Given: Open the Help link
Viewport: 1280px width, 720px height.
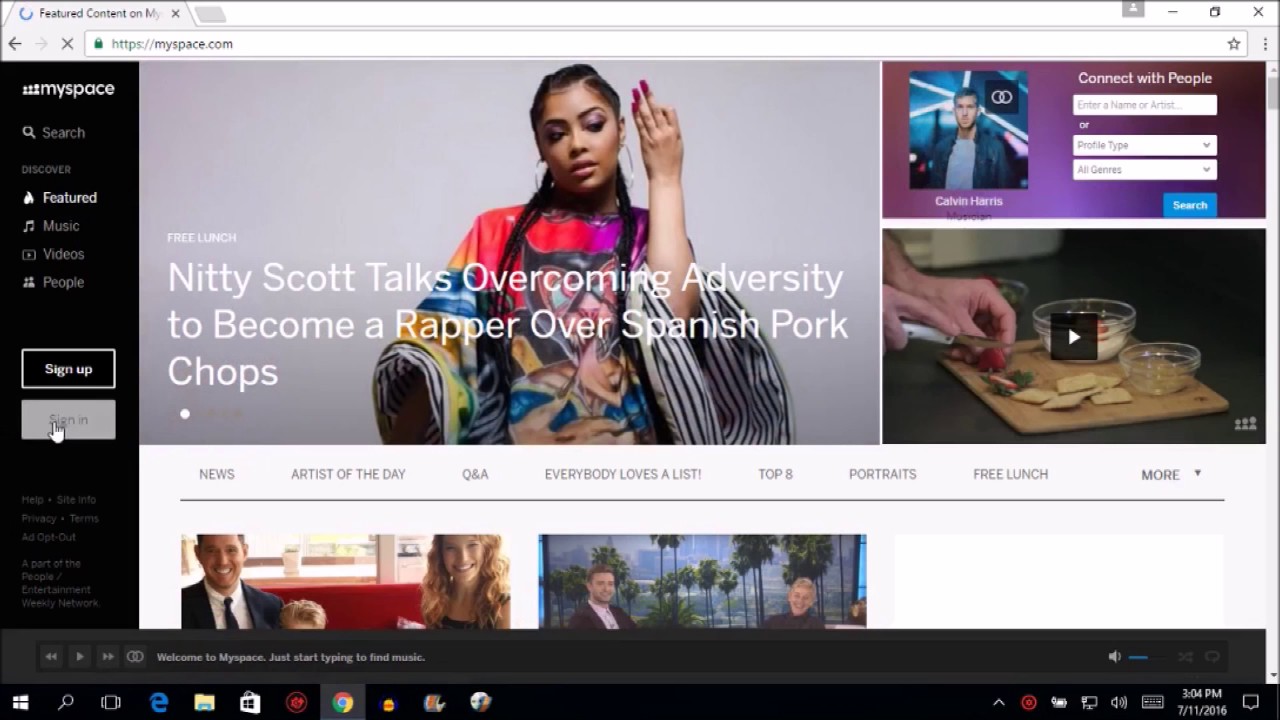Looking at the screenshot, I should click(33, 500).
